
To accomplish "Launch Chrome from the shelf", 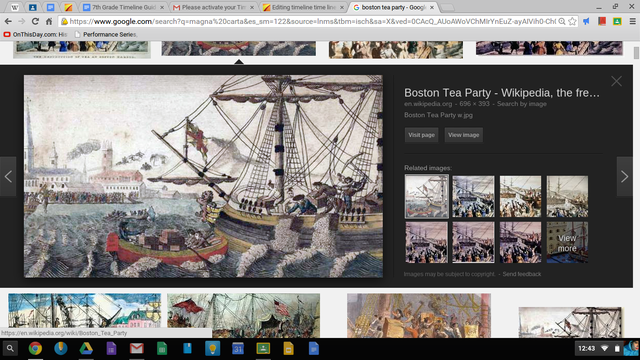I will [x=36, y=349].
